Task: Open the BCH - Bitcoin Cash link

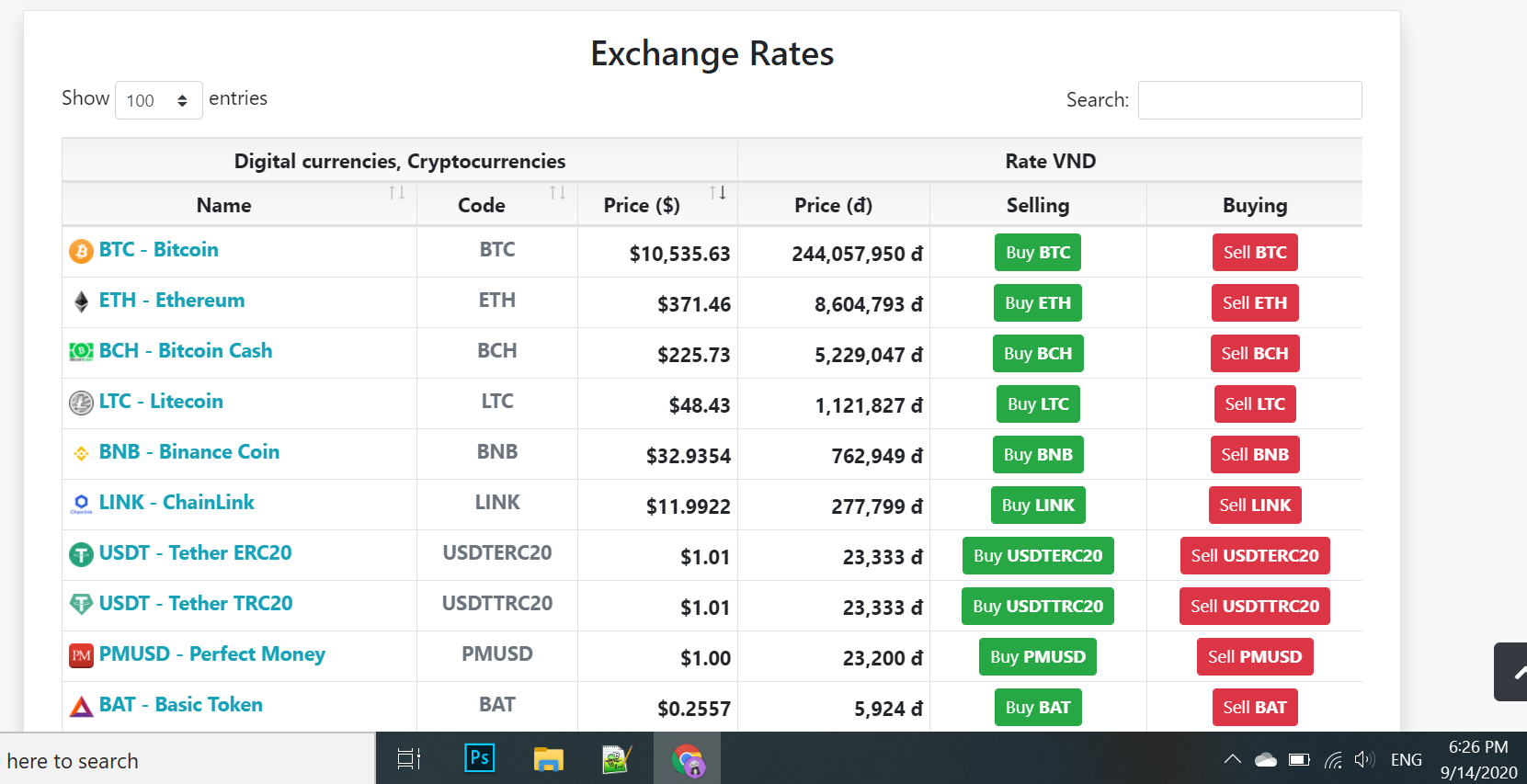Action: [x=186, y=351]
